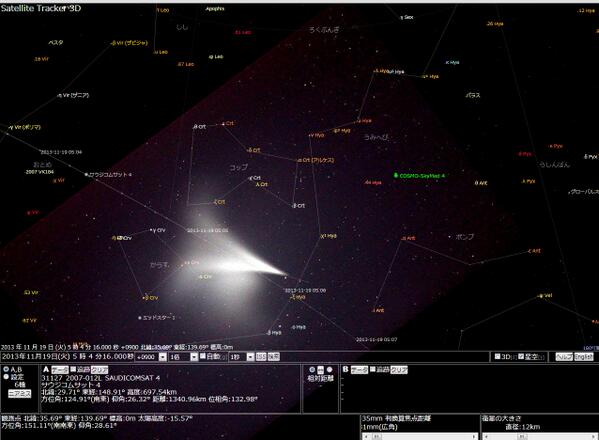This screenshot has height=440, width=599.
Task: Select the 設定 settings radio button
Action: (6, 377)
